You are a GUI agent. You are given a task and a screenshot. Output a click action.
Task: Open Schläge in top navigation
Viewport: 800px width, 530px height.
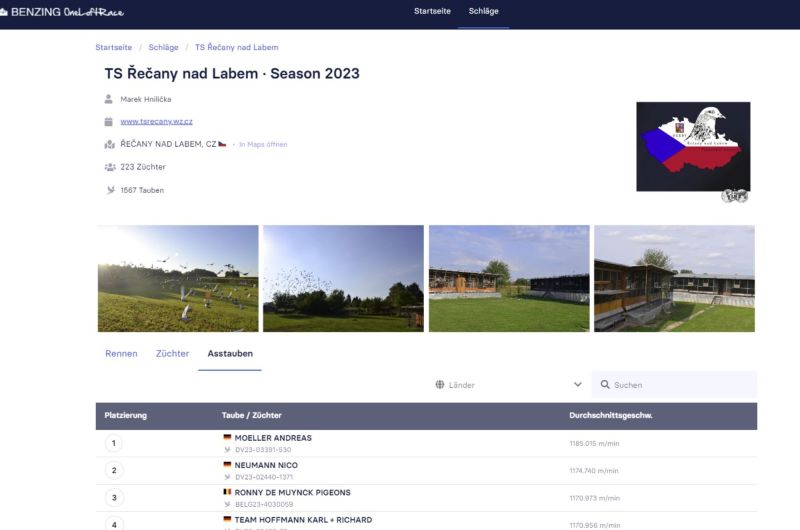484,11
